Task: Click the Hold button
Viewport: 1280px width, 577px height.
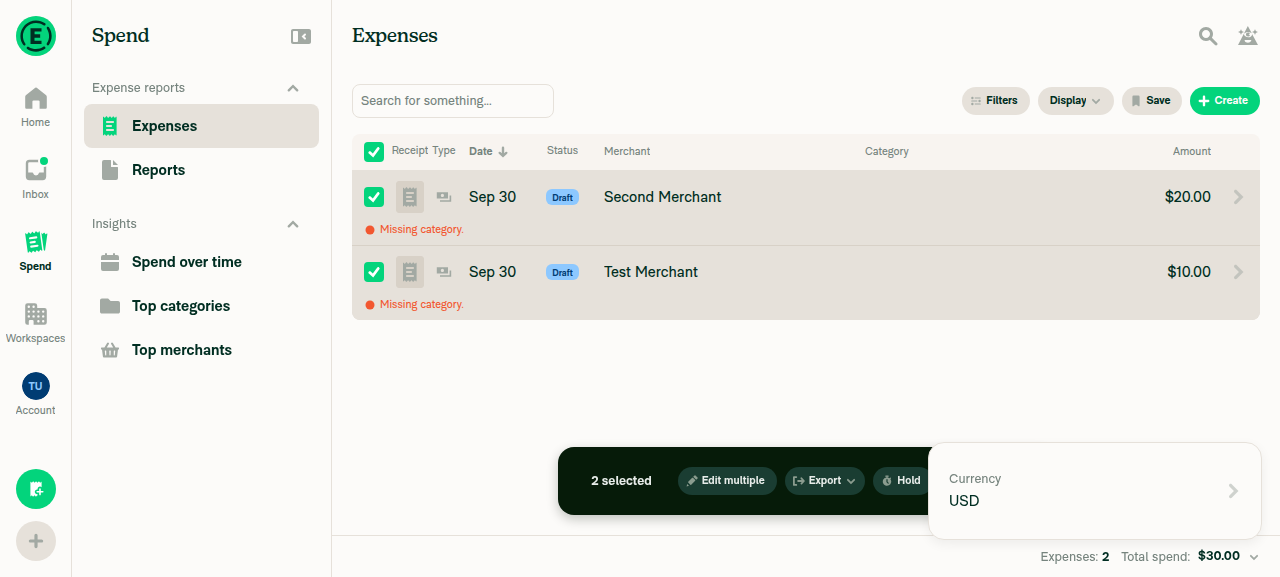Action: tap(901, 481)
